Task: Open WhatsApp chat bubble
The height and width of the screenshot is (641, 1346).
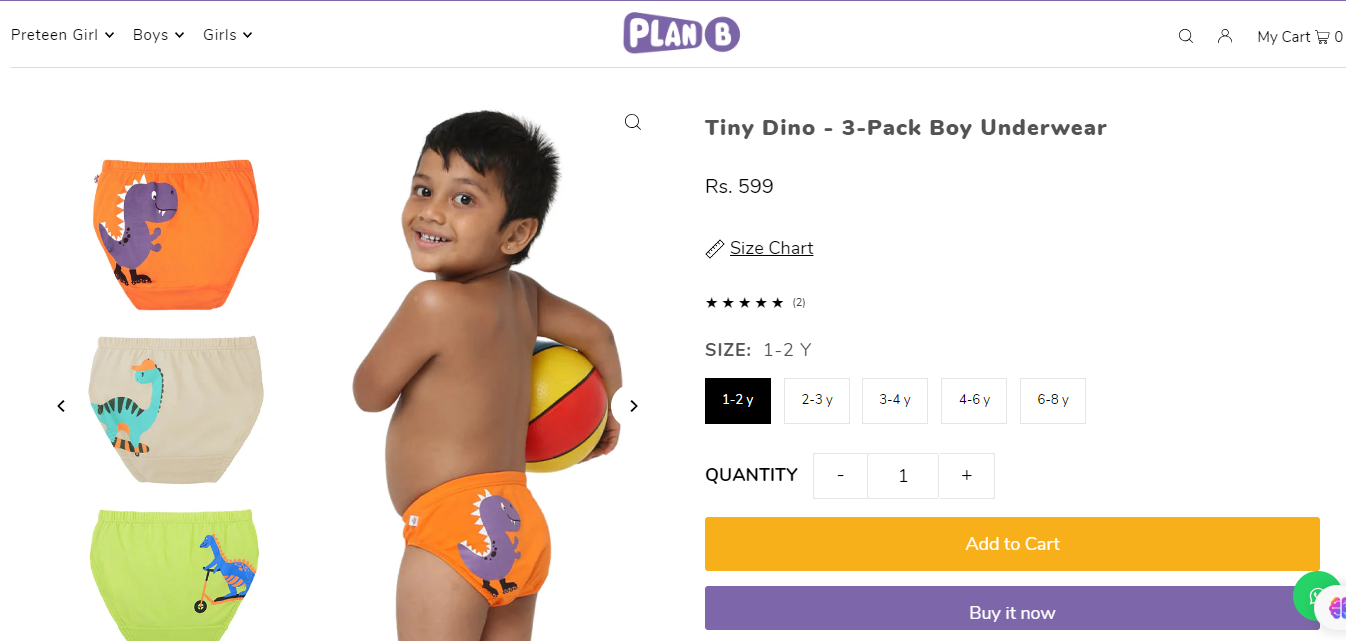Action: [1316, 596]
